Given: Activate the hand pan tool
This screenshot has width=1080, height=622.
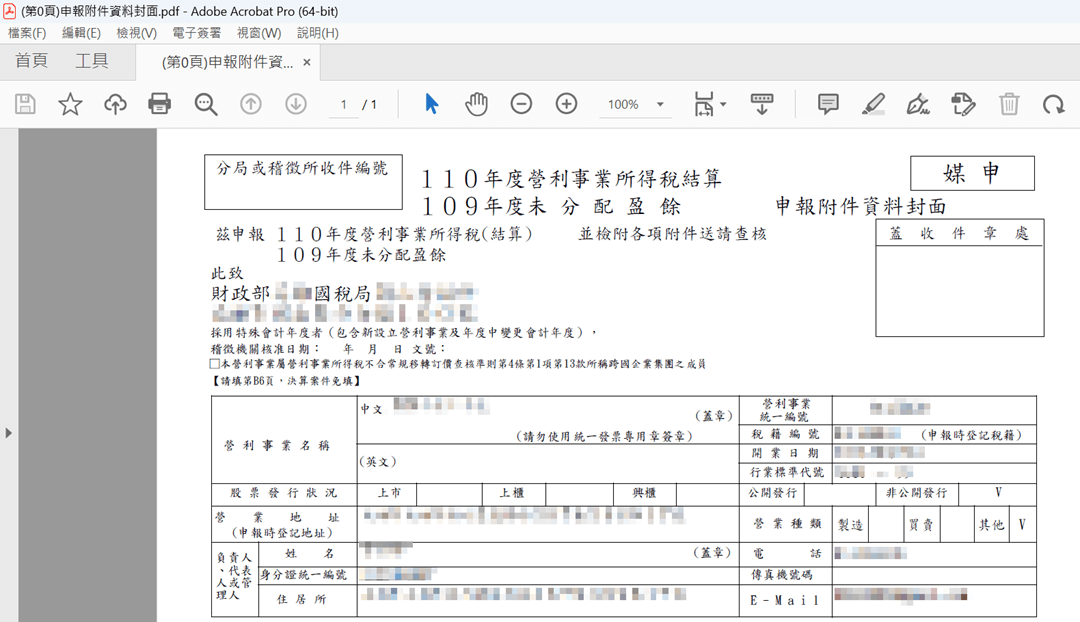Looking at the screenshot, I should point(476,104).
